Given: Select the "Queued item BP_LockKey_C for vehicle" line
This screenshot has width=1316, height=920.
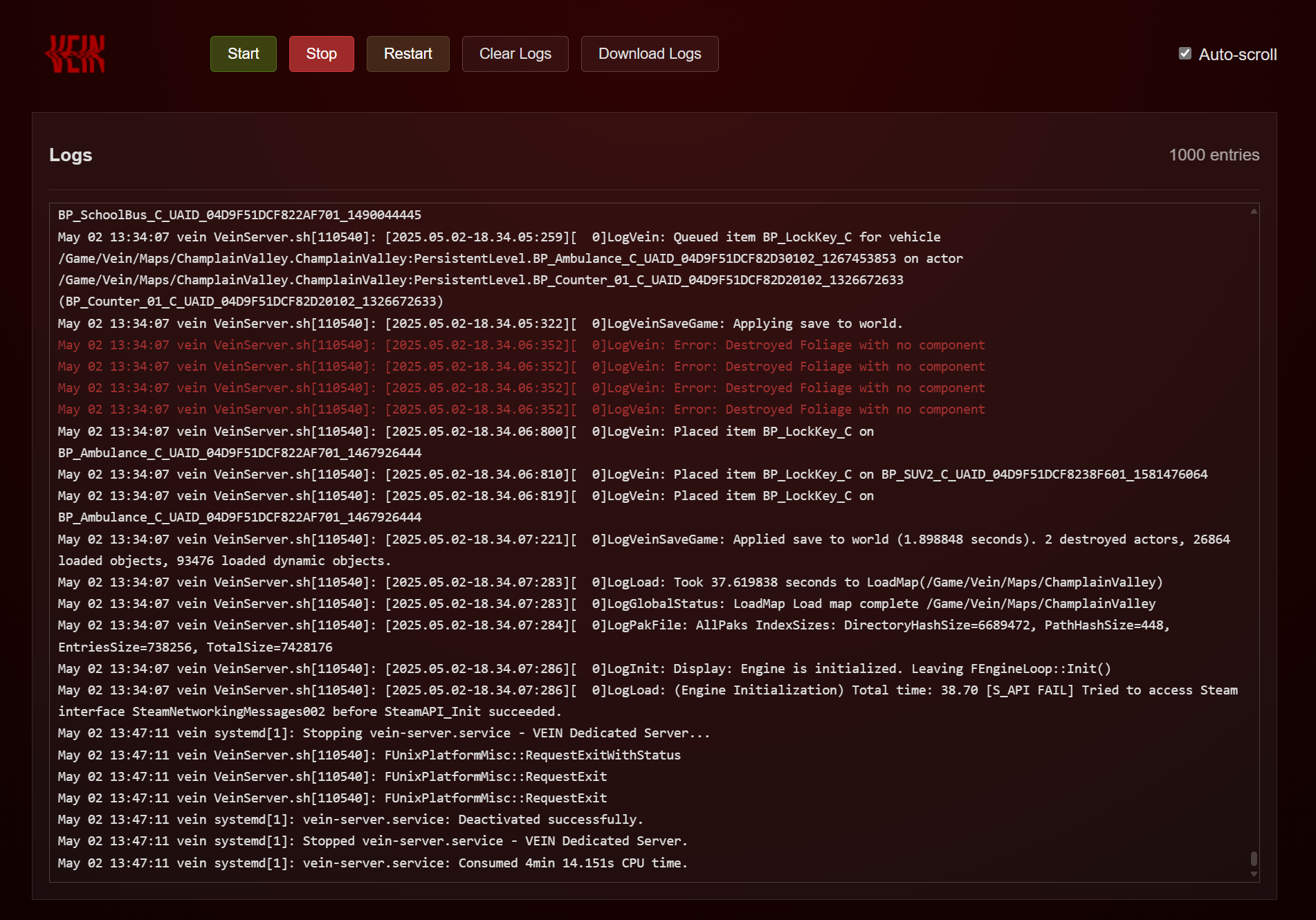Looking at the screenshot, I should tap(511, 269).
